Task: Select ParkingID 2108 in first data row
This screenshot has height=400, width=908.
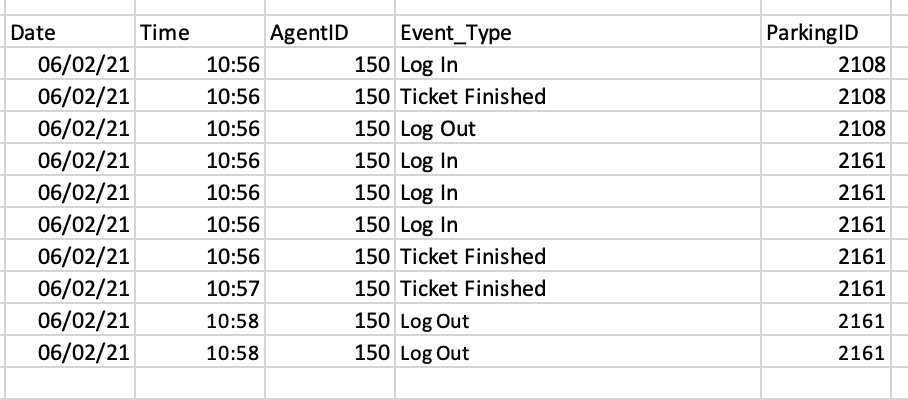Action: (x=826, y=64)
